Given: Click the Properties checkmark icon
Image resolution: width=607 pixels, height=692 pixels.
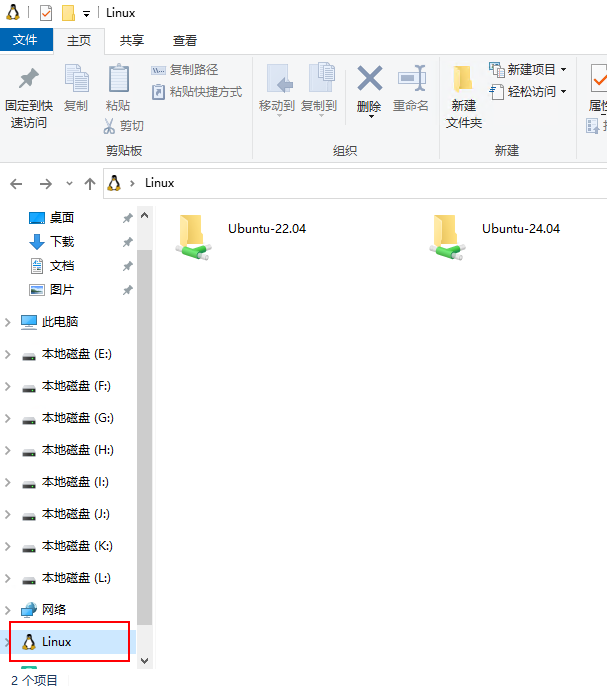Looking at the screenshot, I should pos(599,78).
